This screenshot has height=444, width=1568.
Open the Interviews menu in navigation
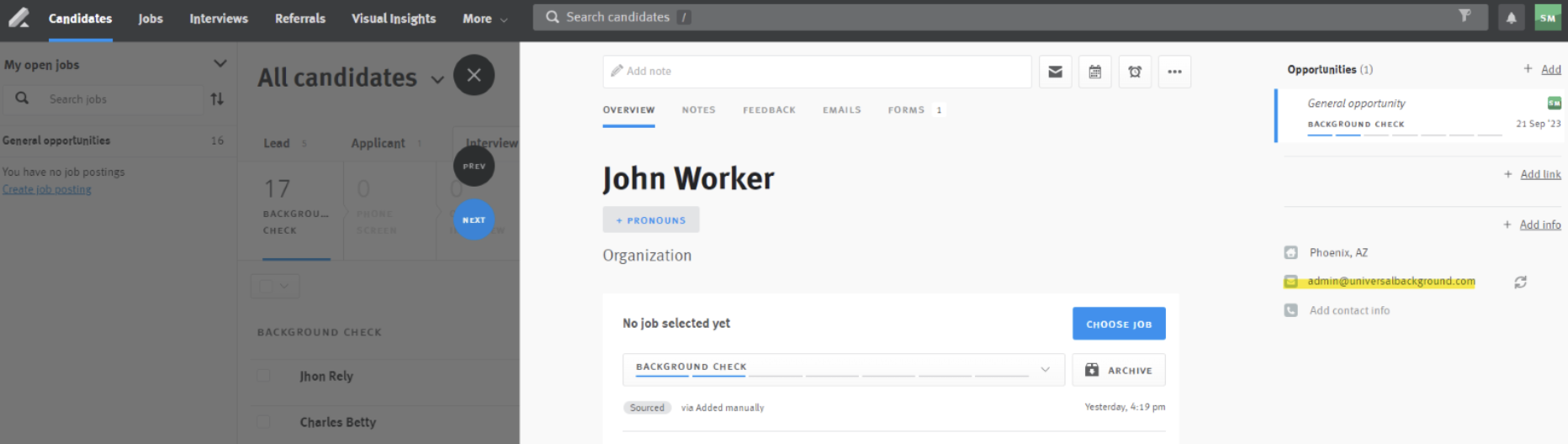pyautogui.click(x=219, y=18)
